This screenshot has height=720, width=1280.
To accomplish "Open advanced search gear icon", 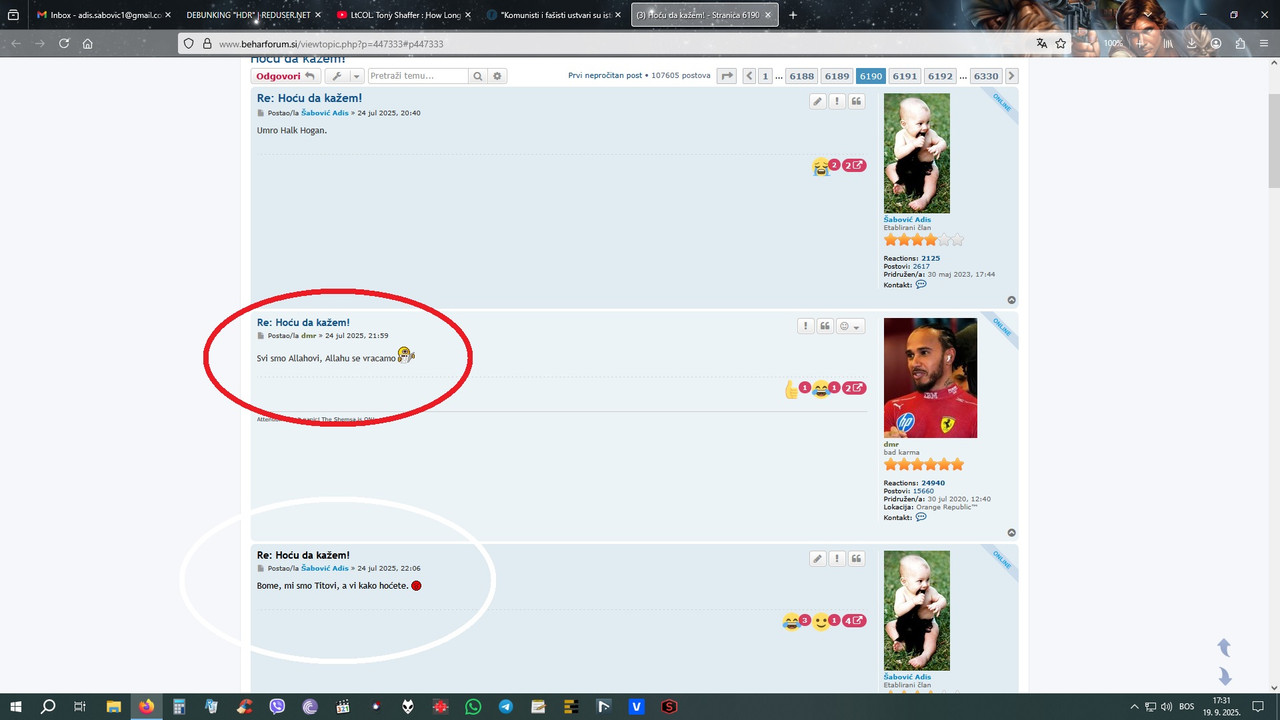I will coord(497,76).
